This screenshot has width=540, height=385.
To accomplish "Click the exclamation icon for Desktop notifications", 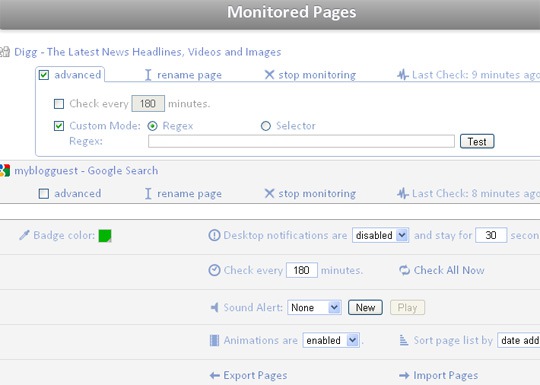I will coord(214,235).
